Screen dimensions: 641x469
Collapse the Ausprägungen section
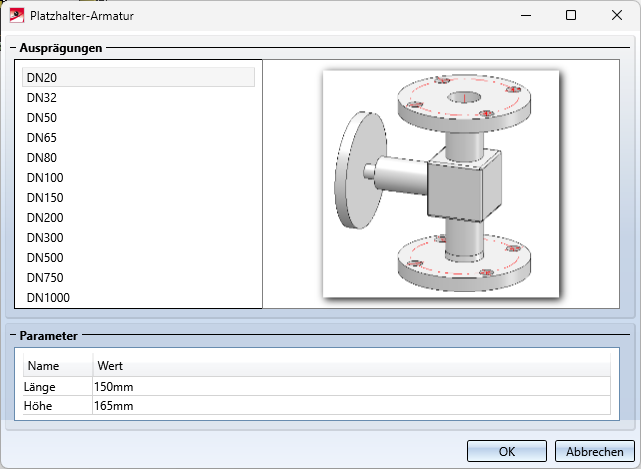click(x=13, y=48)
